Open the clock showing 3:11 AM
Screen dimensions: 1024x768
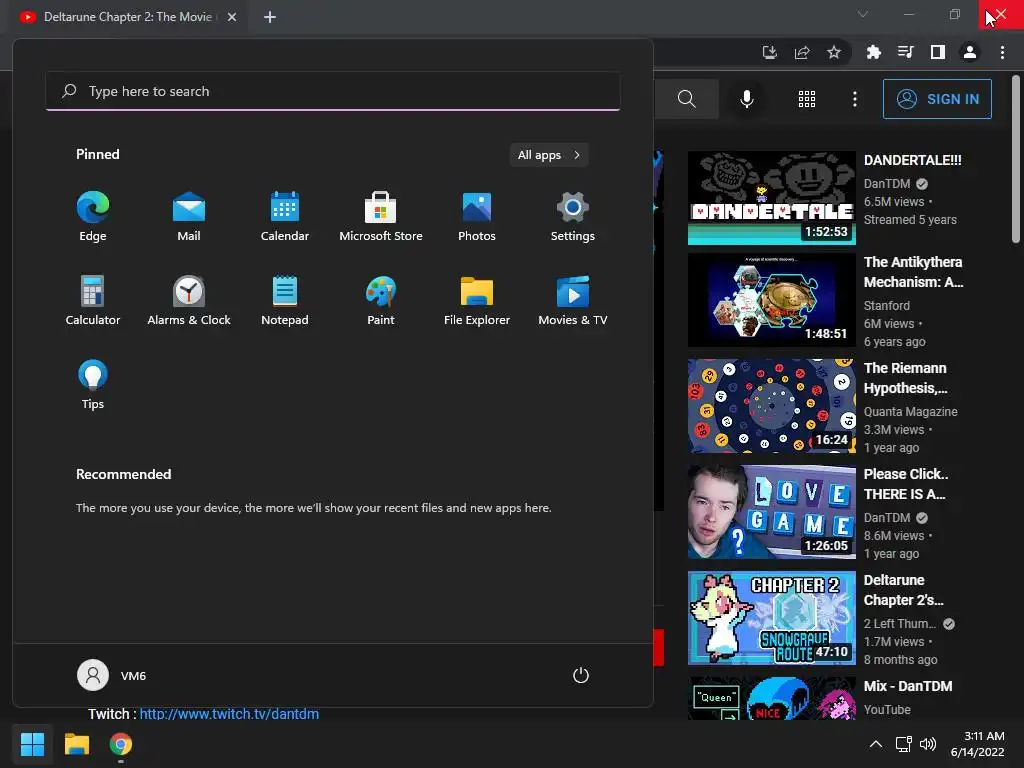click(978, 744)
